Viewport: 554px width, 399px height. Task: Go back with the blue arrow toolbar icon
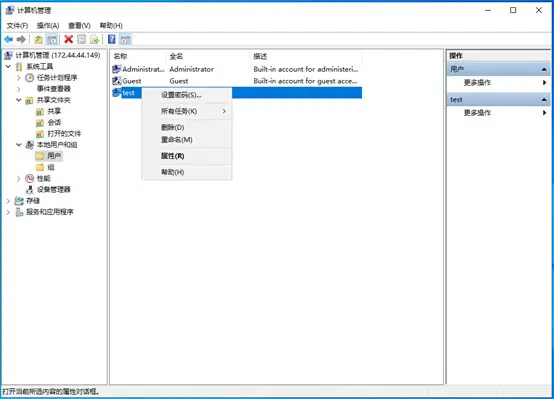pos(9,40)
